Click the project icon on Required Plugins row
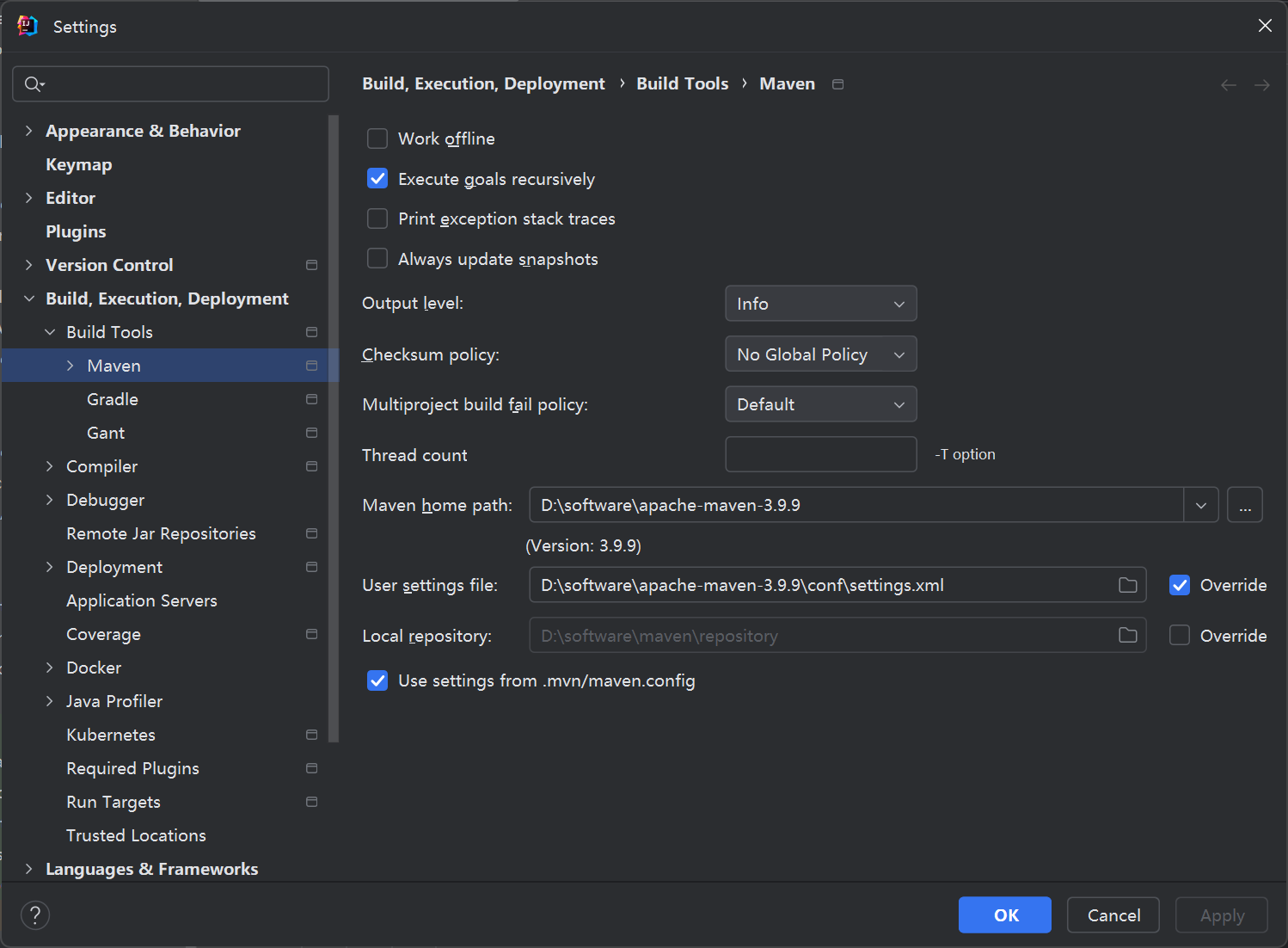The image size is (1288, 948). 311,768
